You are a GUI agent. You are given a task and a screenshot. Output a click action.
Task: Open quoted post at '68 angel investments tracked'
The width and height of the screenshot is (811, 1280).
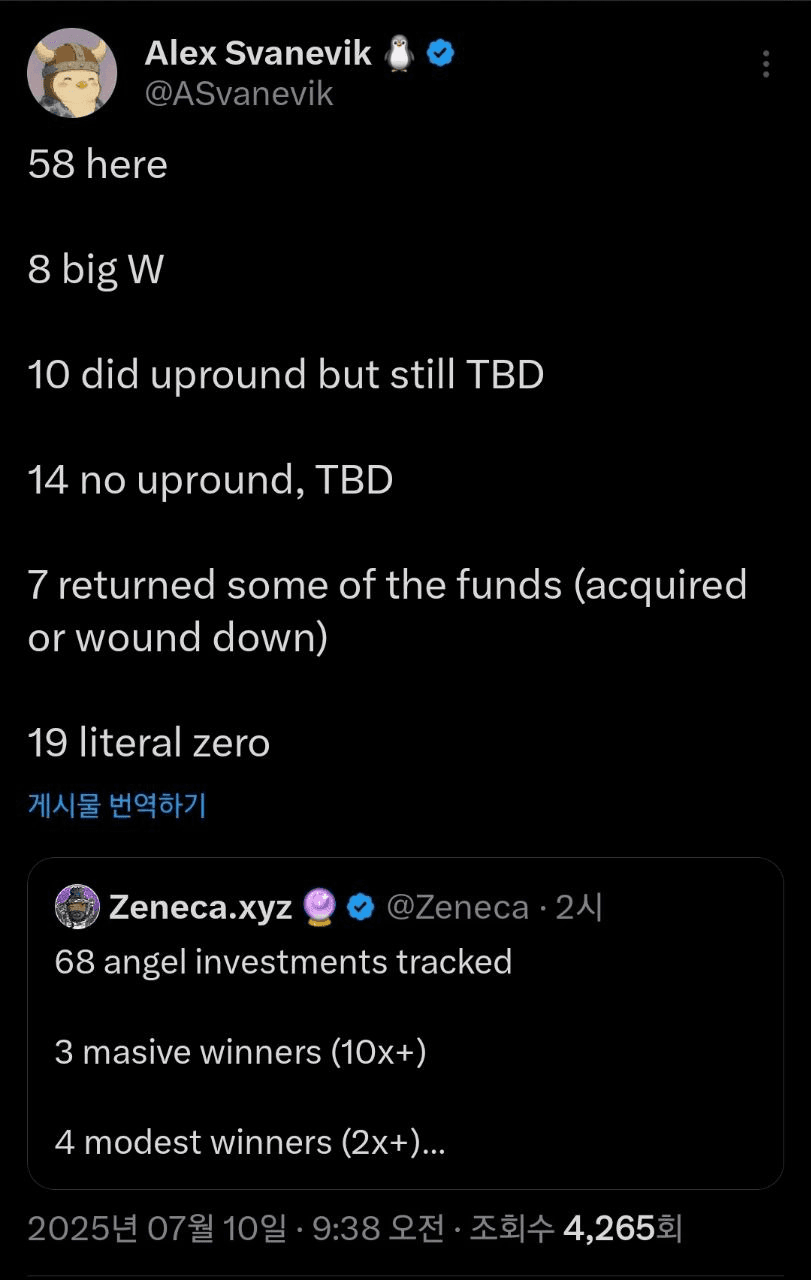(283, 962)
